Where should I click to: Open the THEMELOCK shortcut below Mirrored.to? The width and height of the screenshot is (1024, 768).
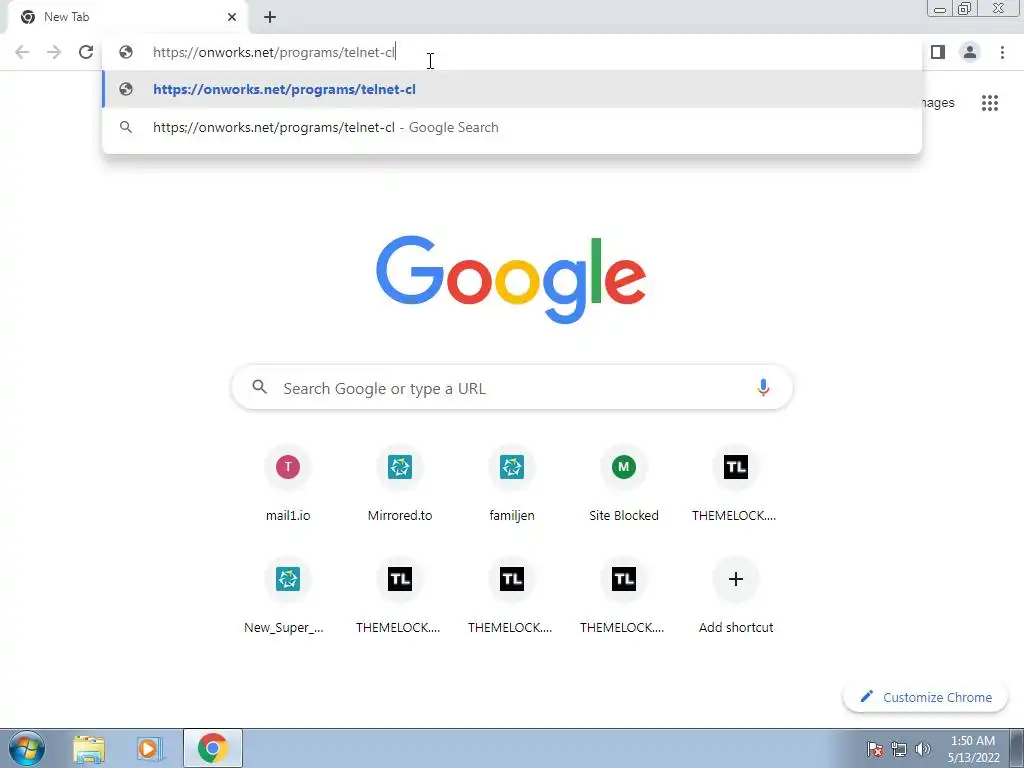[x=400, y=596]
